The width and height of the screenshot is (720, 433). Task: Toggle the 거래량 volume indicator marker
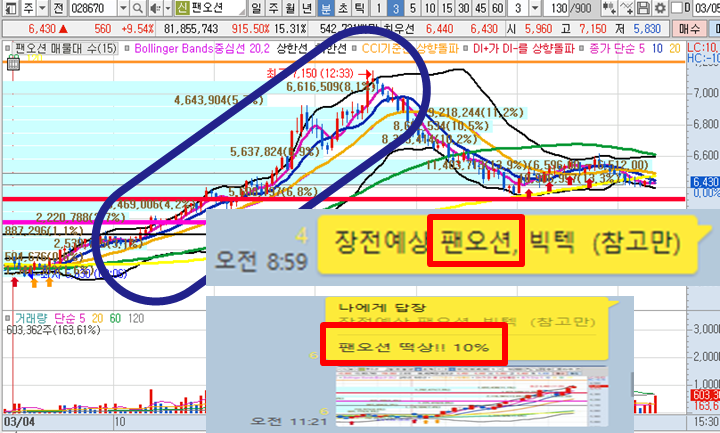[x=8, y=318]
